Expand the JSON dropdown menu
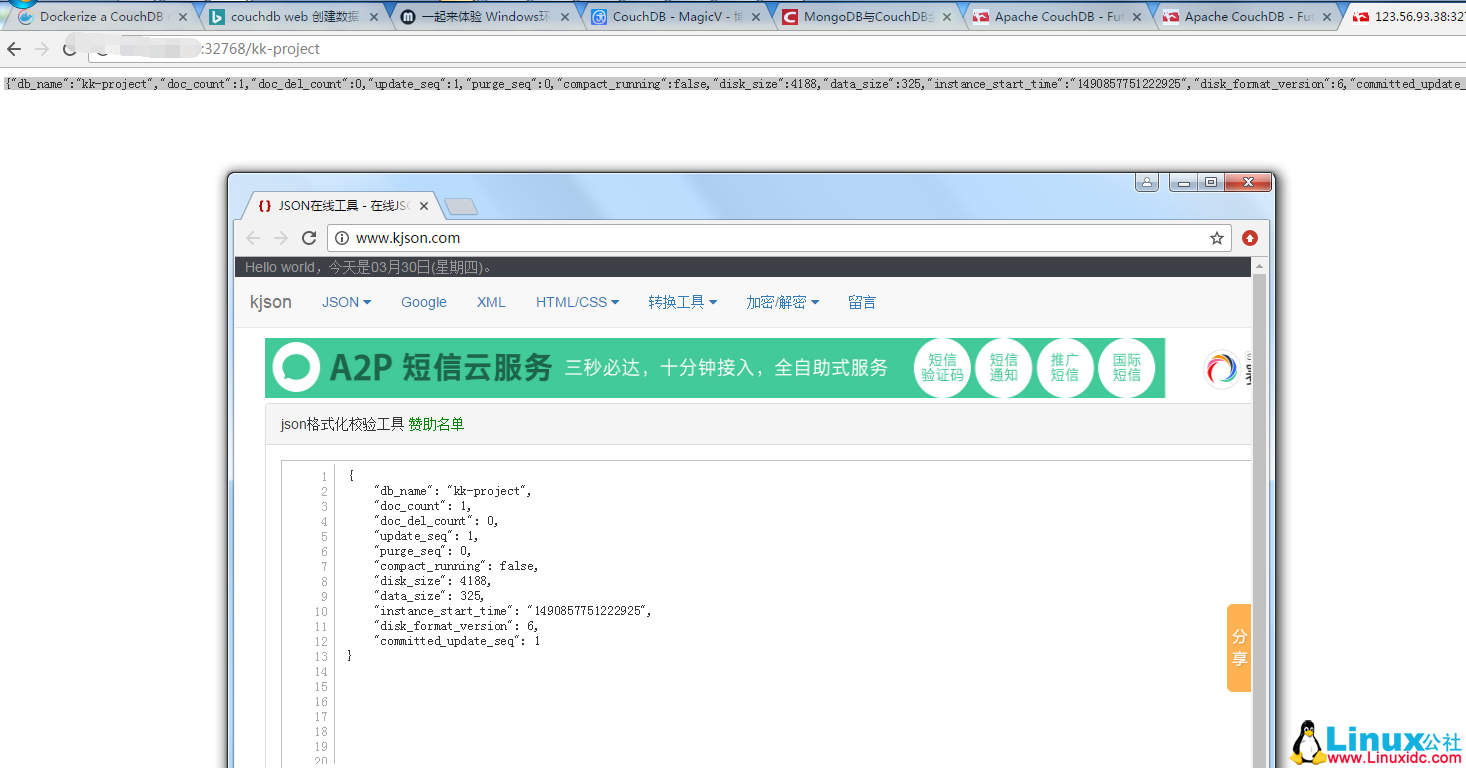 (345, 302)
